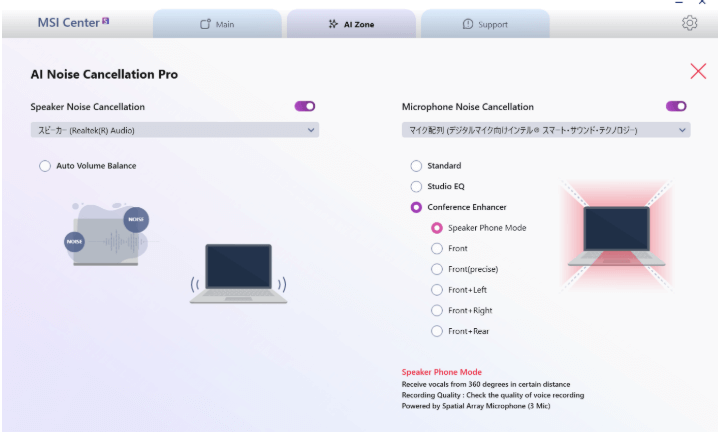Toggle Microphone Noise Cancellation switch
The width and height of the screenshot is (720, 436).
tap(676, 106)
